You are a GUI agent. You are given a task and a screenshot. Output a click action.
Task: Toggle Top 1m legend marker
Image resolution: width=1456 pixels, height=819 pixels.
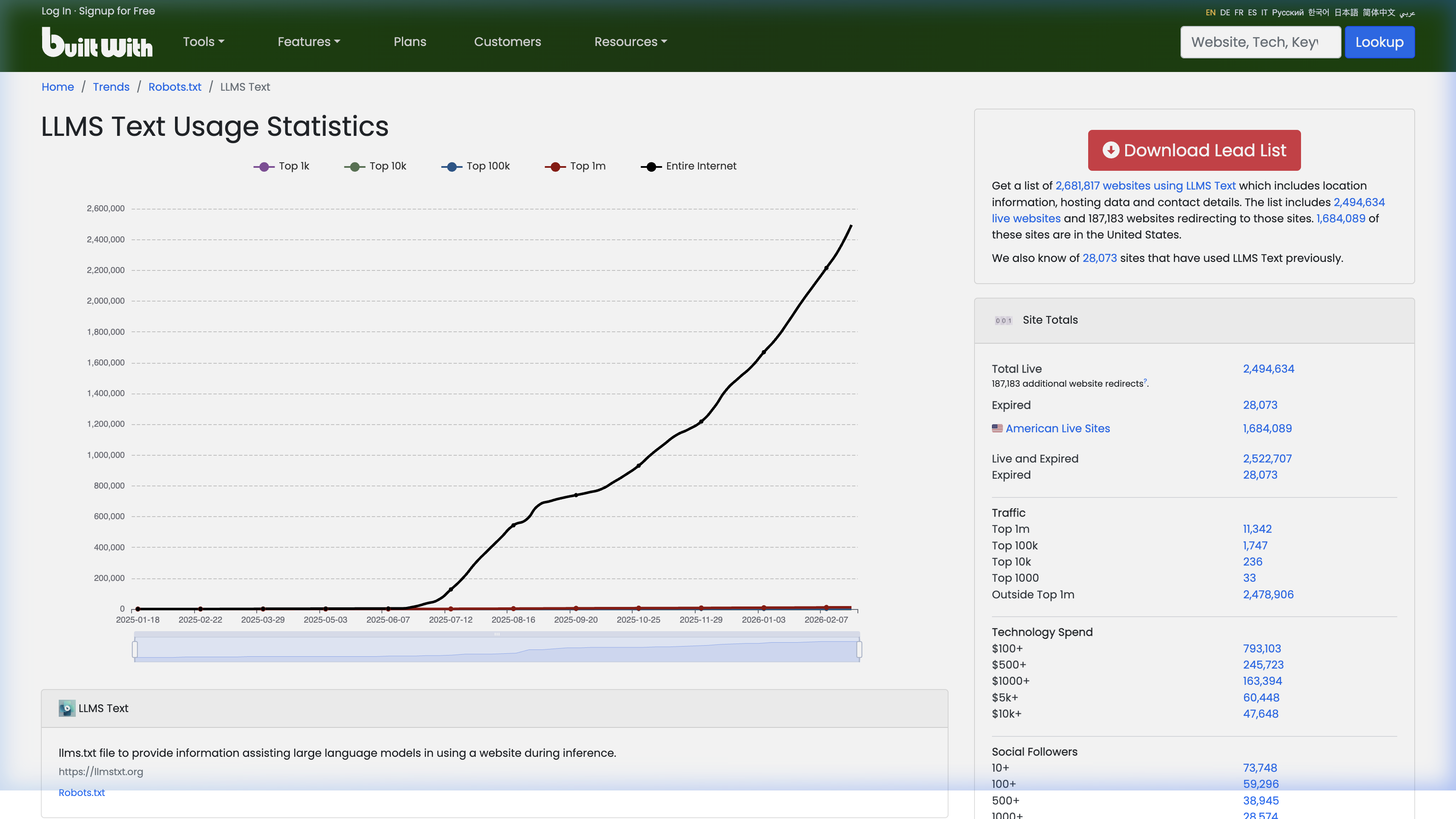pos(555,167)
